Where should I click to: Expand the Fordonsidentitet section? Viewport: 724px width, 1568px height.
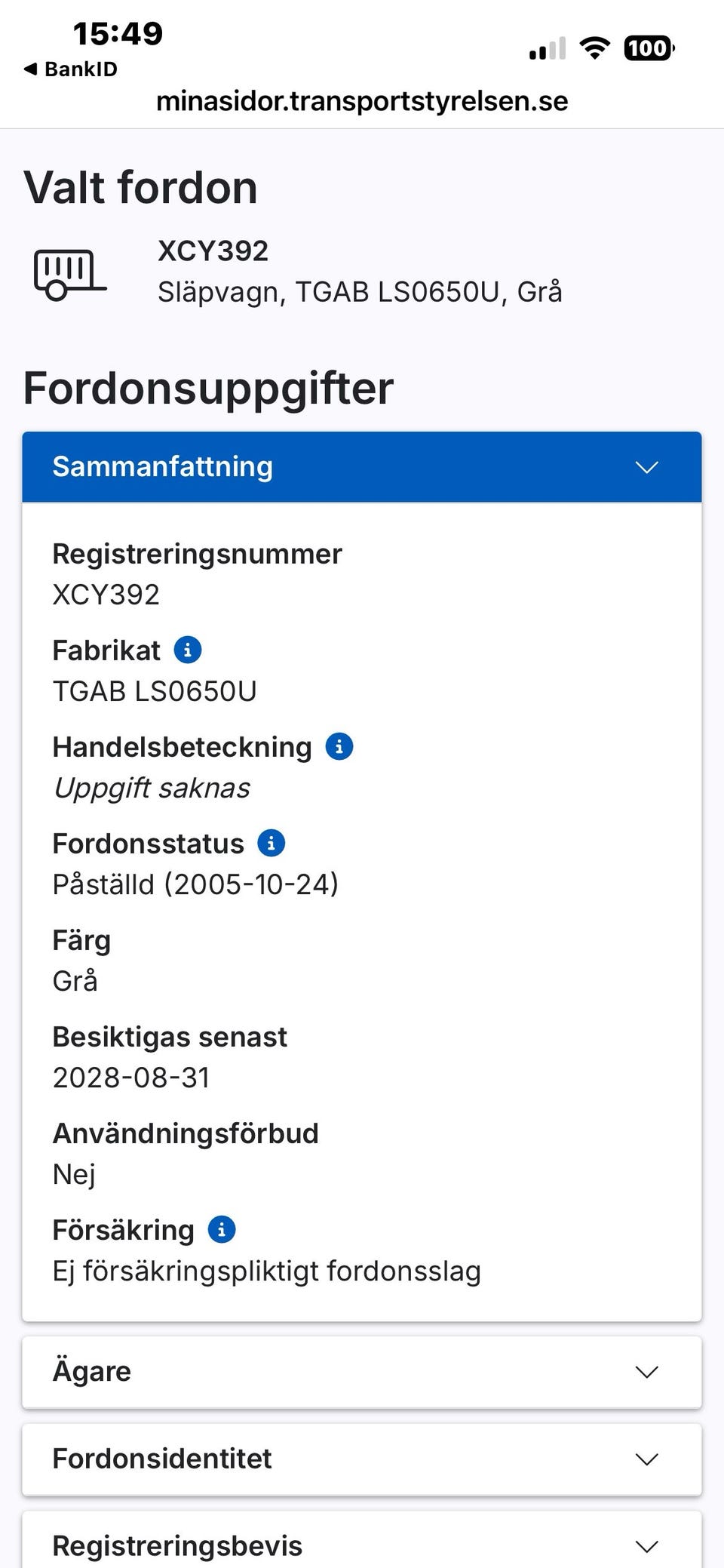(362, 1459)
